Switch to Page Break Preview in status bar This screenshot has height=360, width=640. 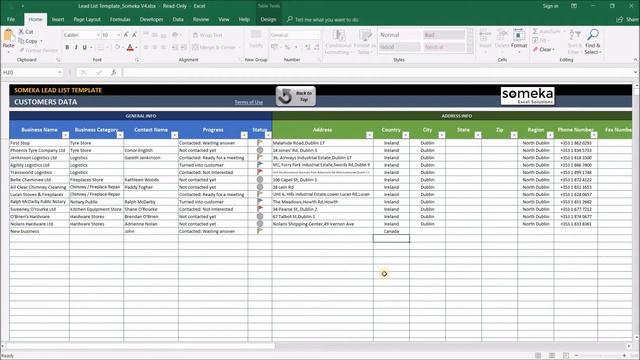[566, 356]
